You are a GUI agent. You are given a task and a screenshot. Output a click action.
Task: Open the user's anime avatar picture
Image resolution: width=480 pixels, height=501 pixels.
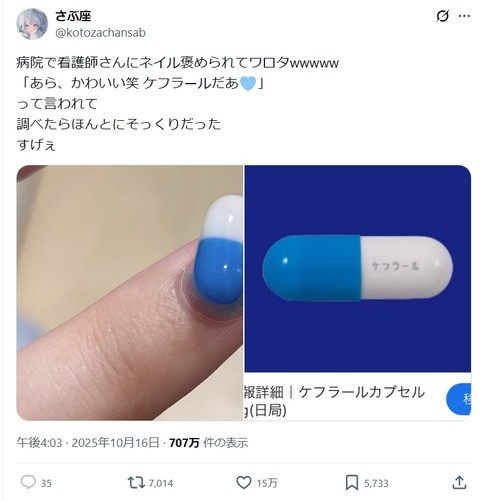[x=32, y=24]
